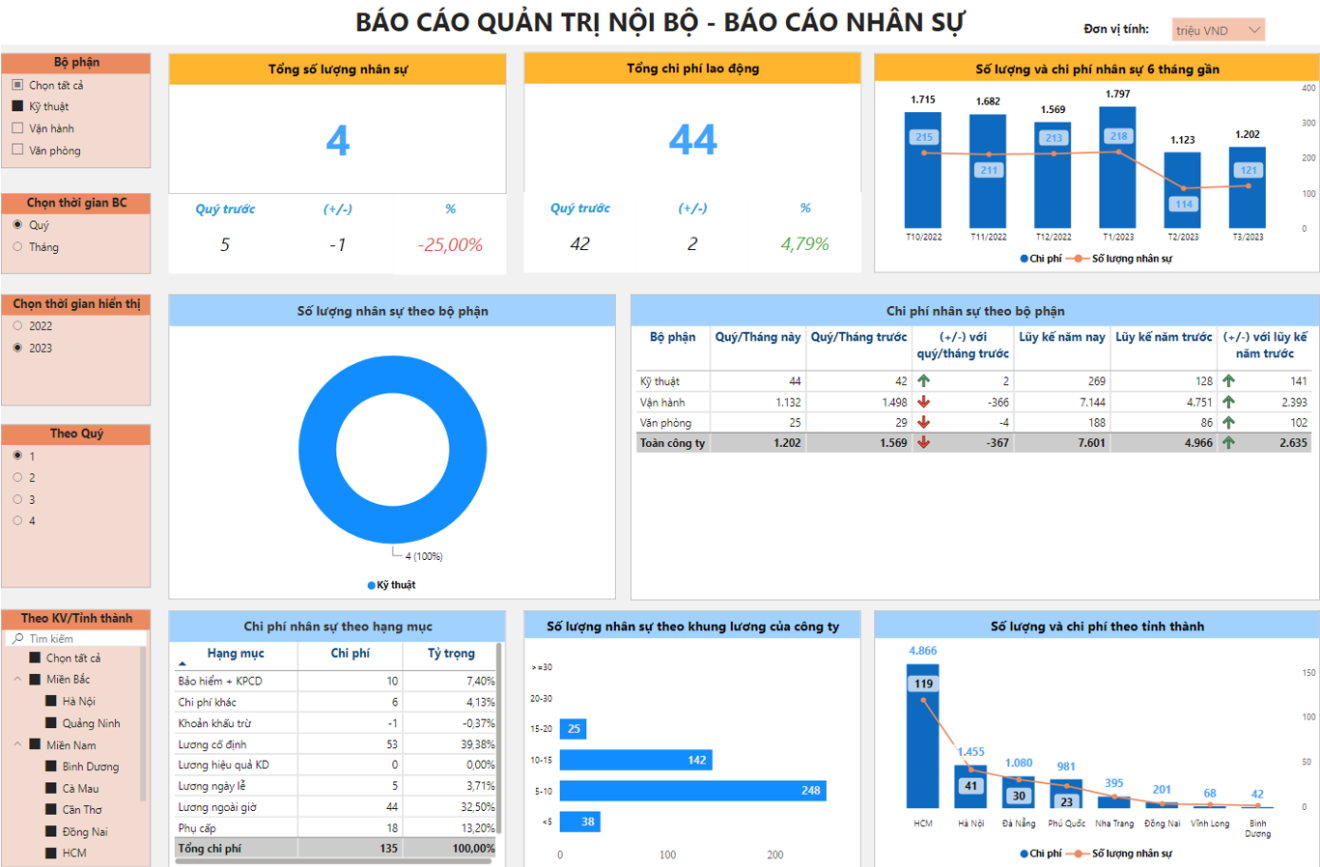Open the triệu VND unit dropdown
This screenshot has width=1320, height=867.
click(x=1218, y=30)
